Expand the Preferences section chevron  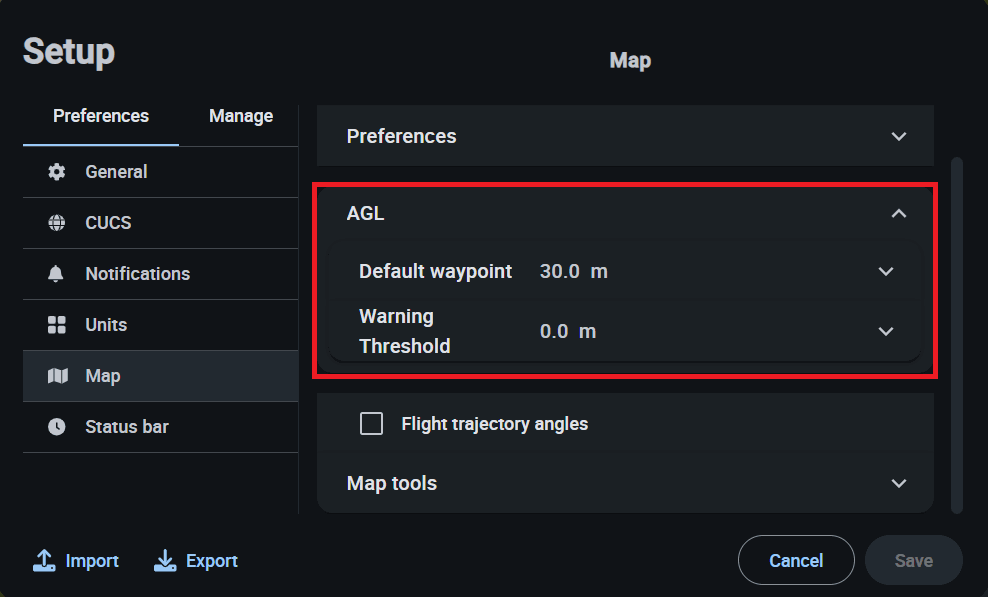pyautogui.click(x=898, y=136)
